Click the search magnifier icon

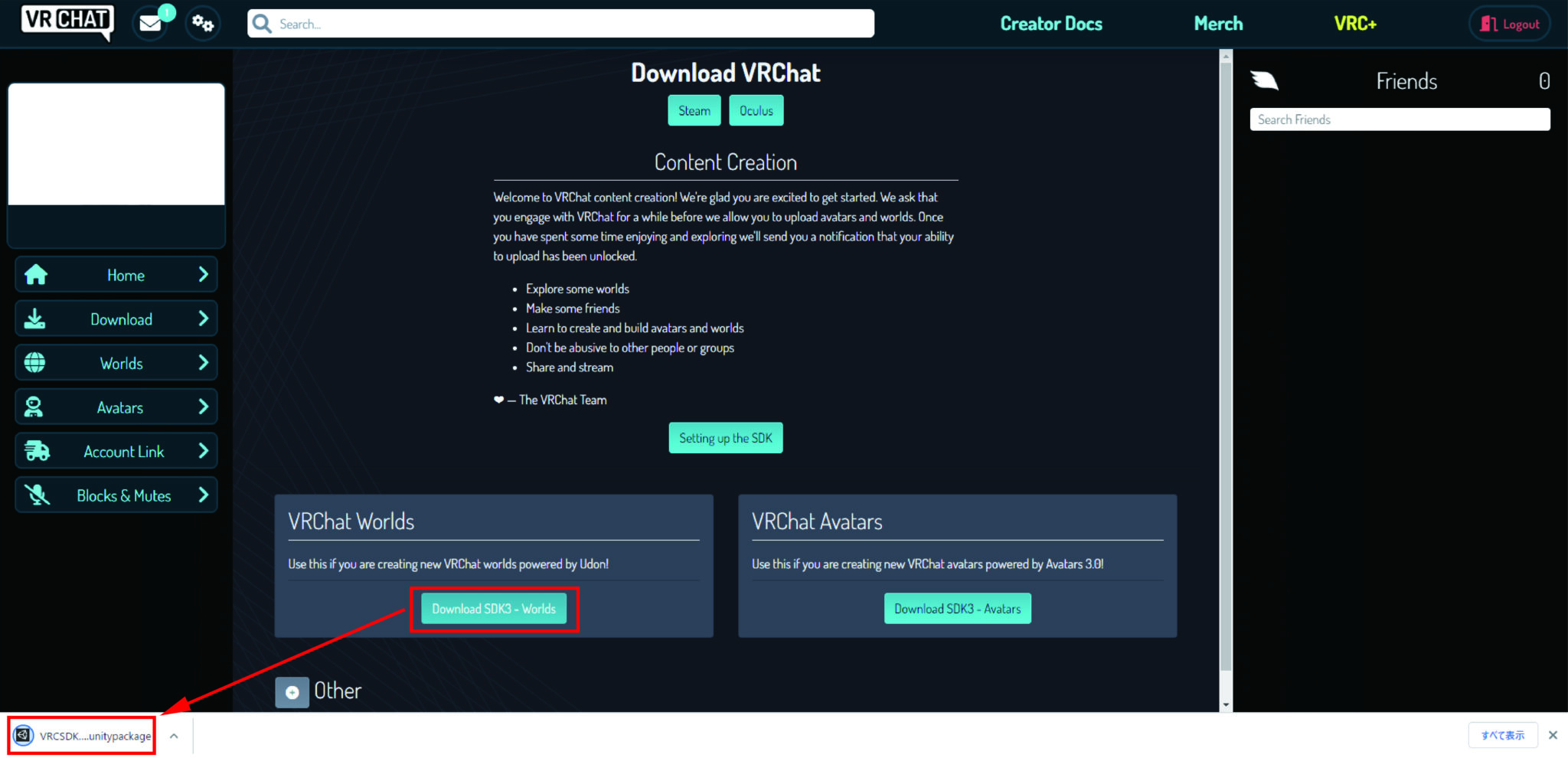(x=260, y=23)
